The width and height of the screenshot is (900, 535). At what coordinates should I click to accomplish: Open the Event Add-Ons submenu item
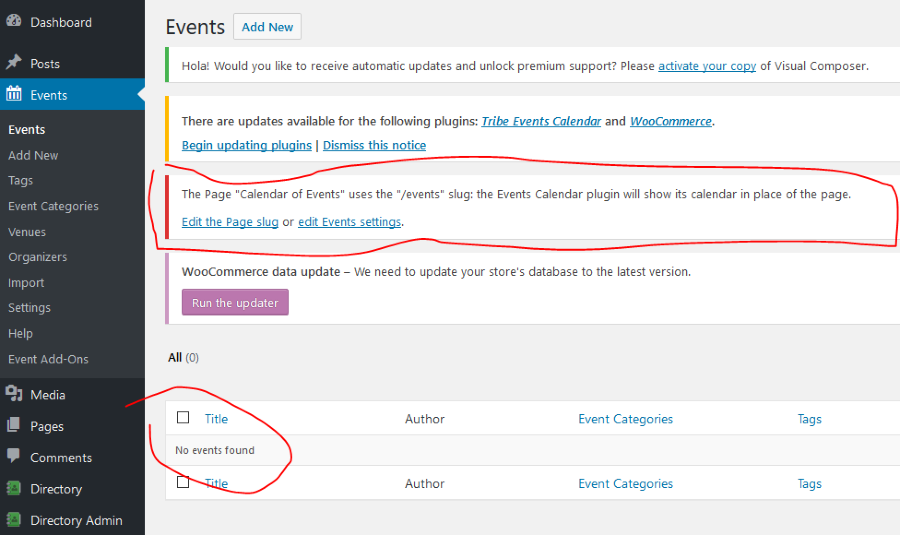click(x=48, y=359)
